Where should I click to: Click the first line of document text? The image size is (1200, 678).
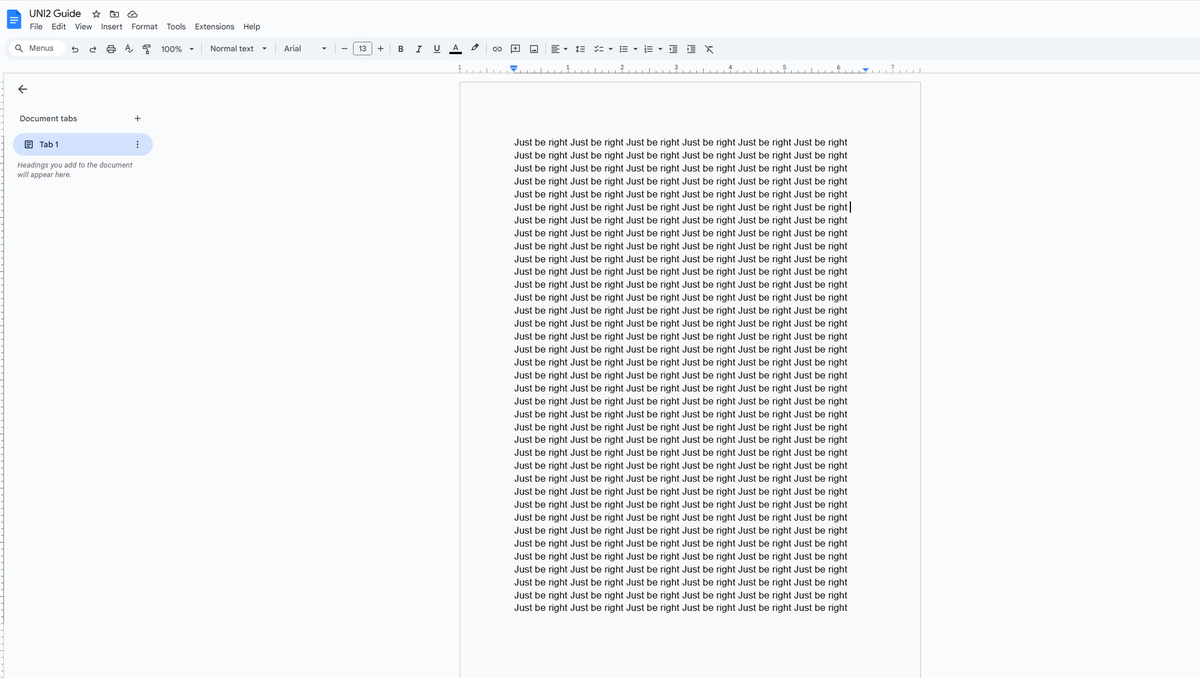click(x=680, y=142)
